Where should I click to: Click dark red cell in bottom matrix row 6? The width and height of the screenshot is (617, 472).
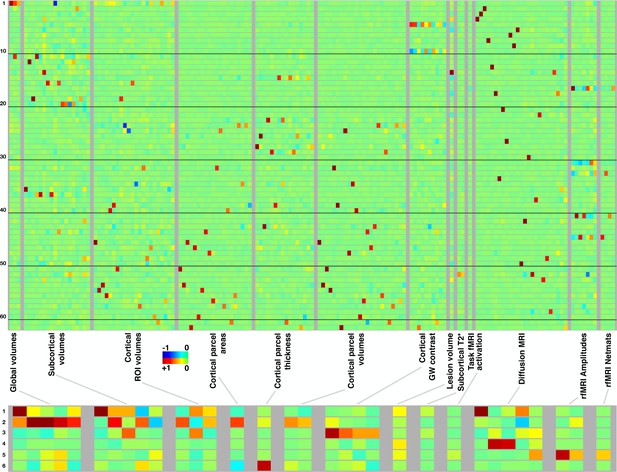(264, 466)
